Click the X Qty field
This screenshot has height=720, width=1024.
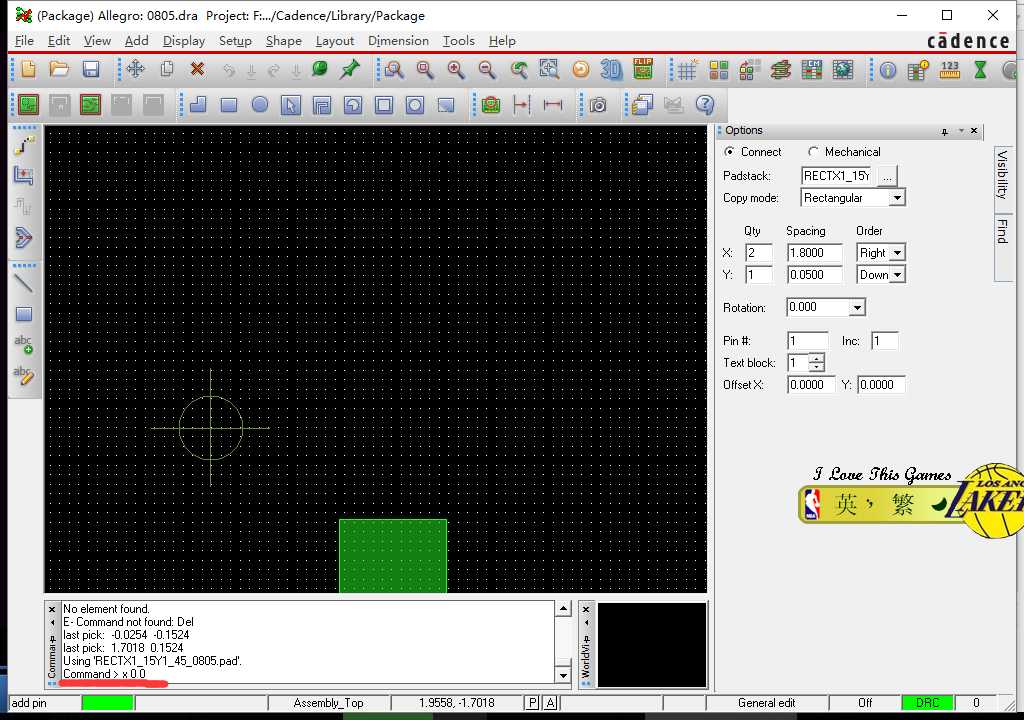point(759,253)
